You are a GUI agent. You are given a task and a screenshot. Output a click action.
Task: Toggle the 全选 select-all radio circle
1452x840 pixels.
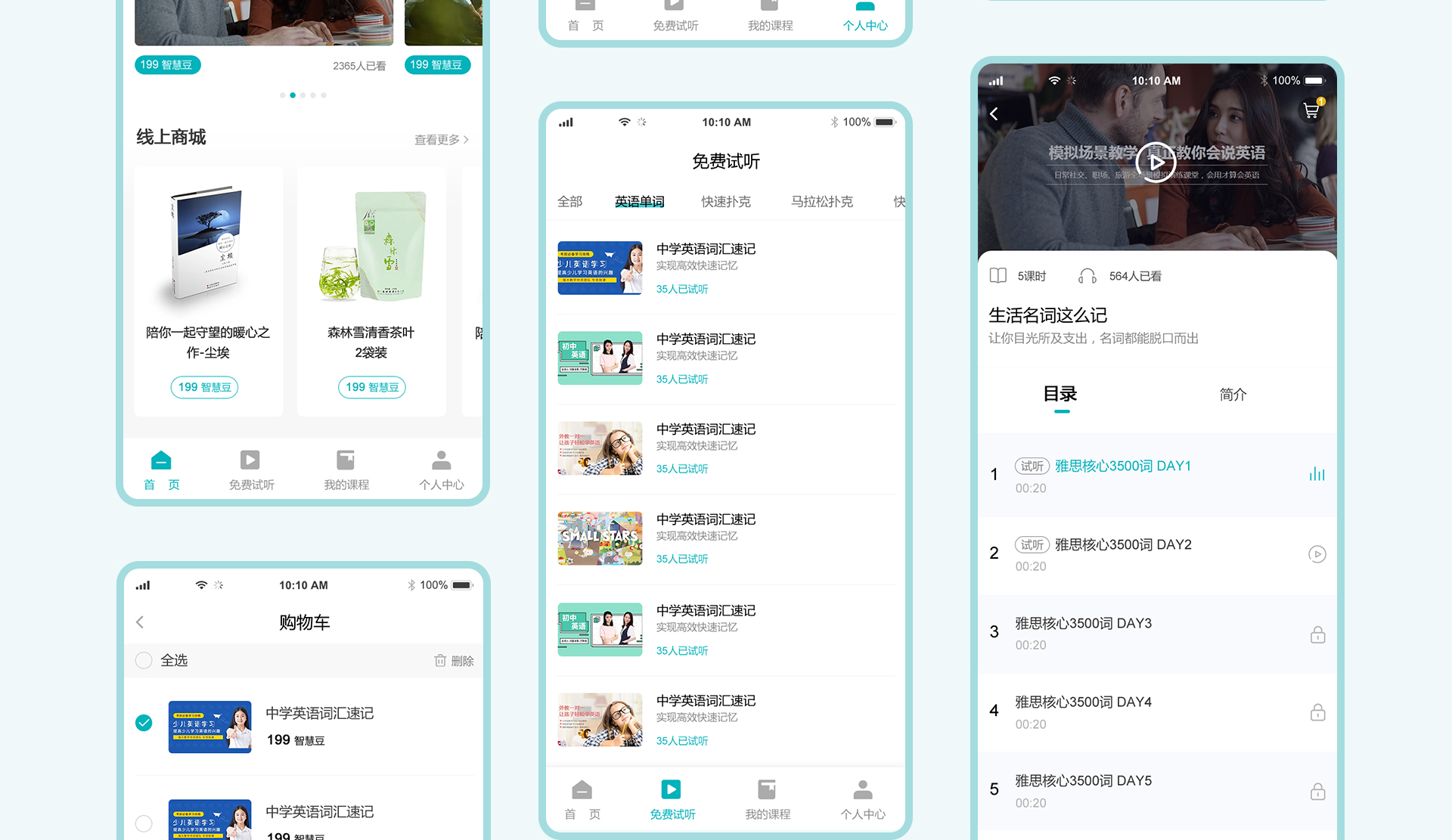144,660
